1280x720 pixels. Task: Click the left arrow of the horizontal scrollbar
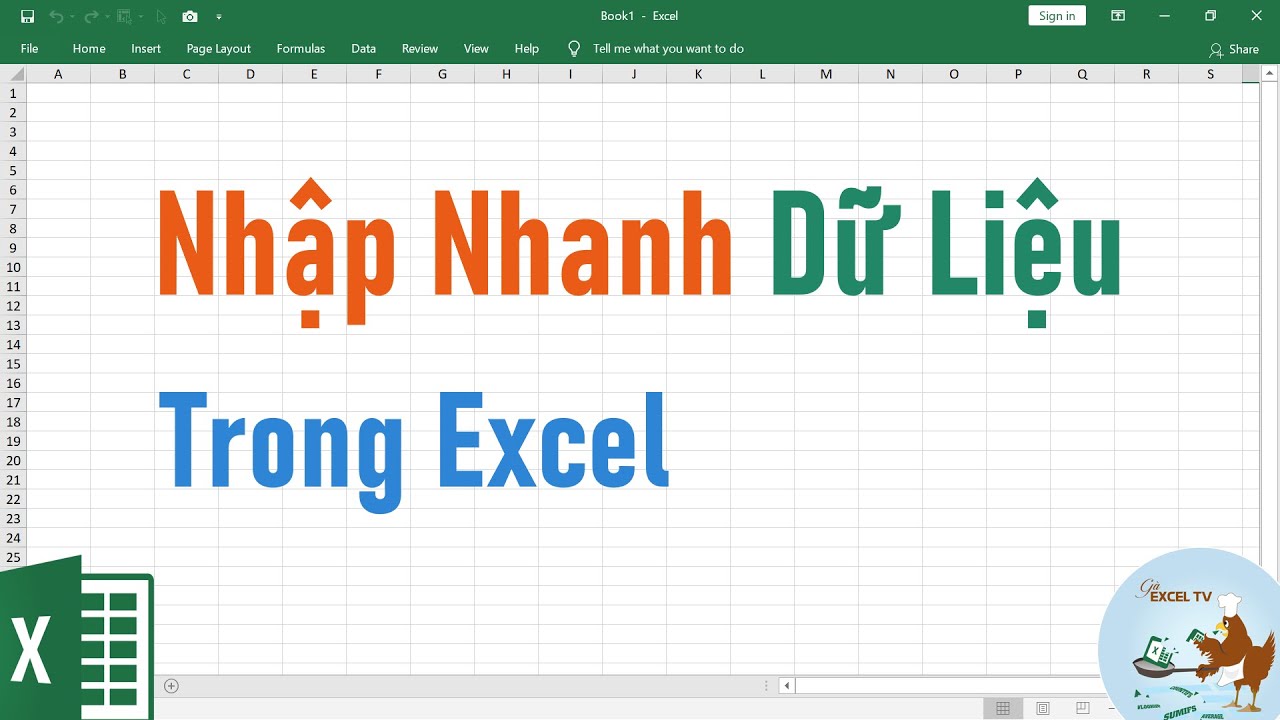[787, 686]
